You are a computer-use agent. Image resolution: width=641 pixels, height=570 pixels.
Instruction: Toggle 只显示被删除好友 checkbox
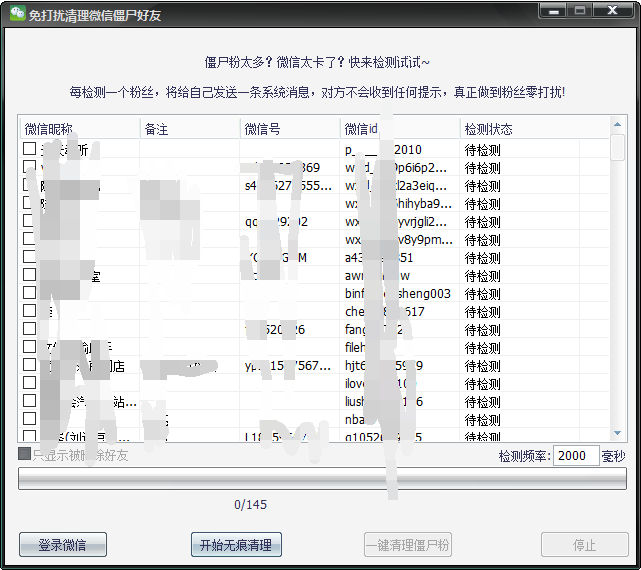pos(25,454)
